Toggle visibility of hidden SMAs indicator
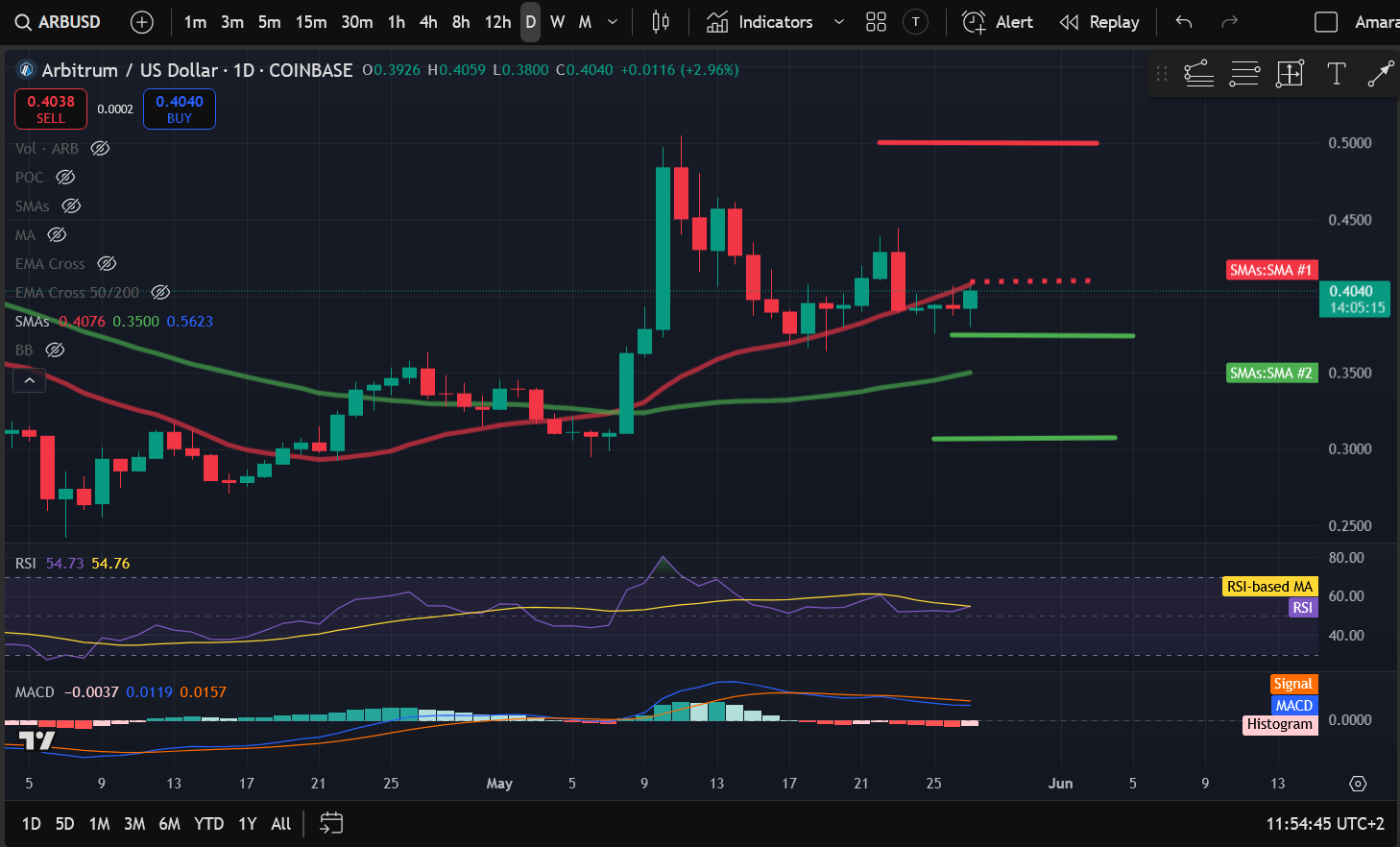1400x847 pixels. (71, 206)
